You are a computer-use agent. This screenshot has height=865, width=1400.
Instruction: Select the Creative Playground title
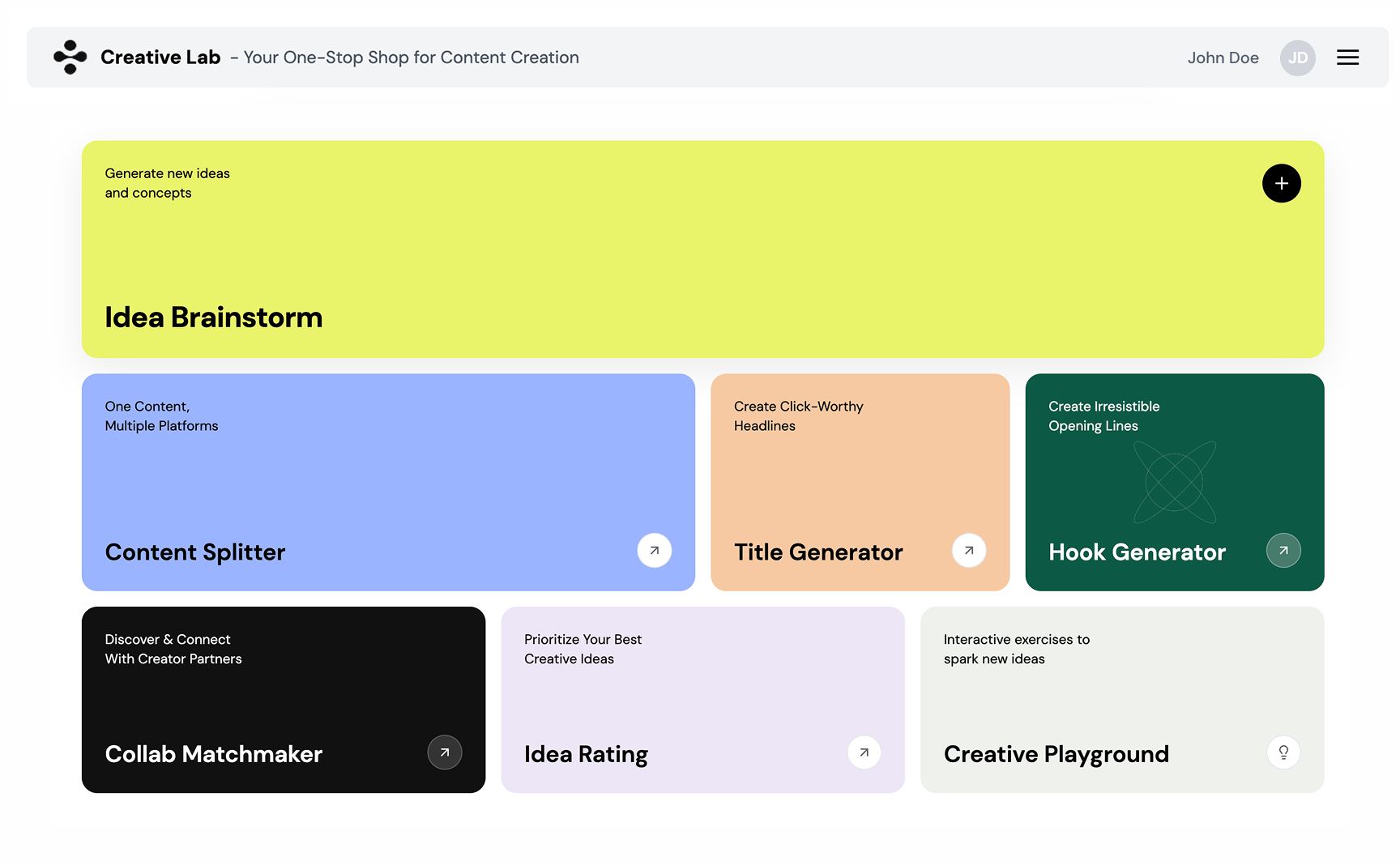coord(1056,755)
